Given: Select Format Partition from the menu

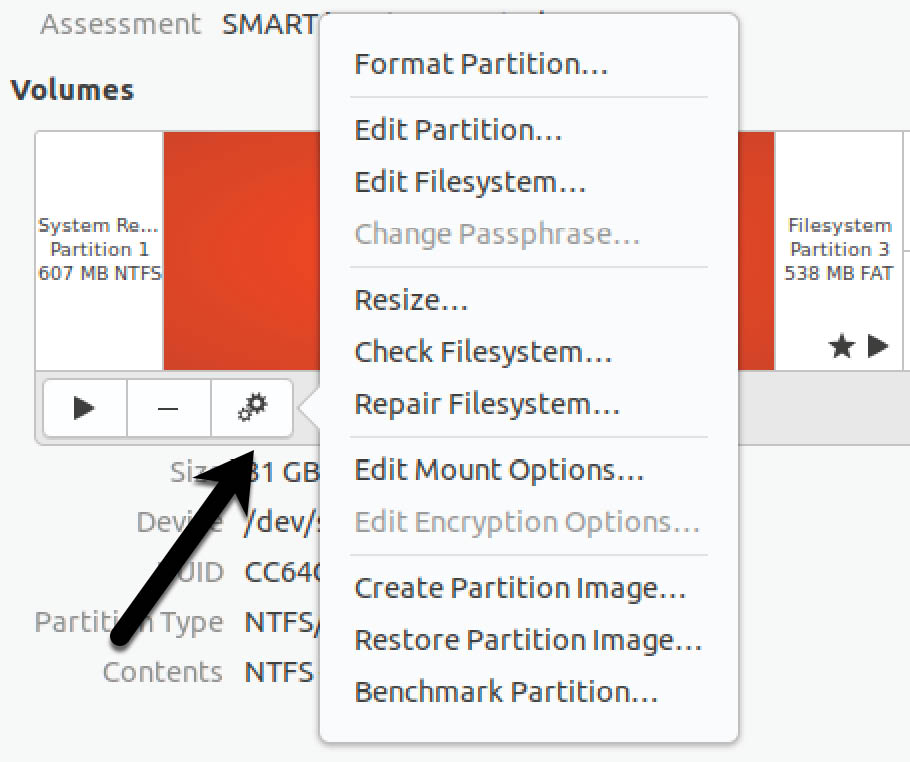Looking at the screenshot, I should (481, 65).
